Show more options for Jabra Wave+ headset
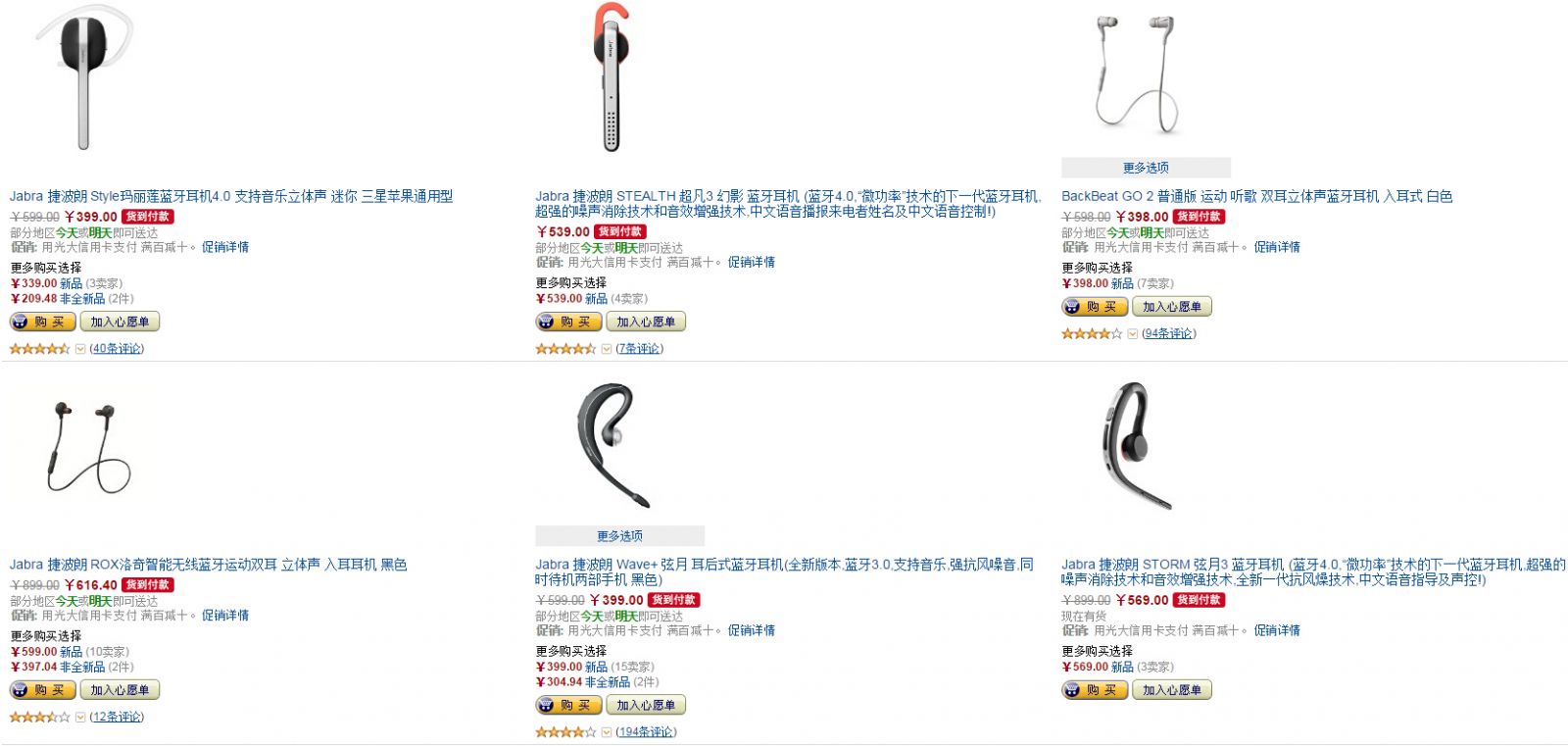1568x746 pixels. tap(619, 536)
